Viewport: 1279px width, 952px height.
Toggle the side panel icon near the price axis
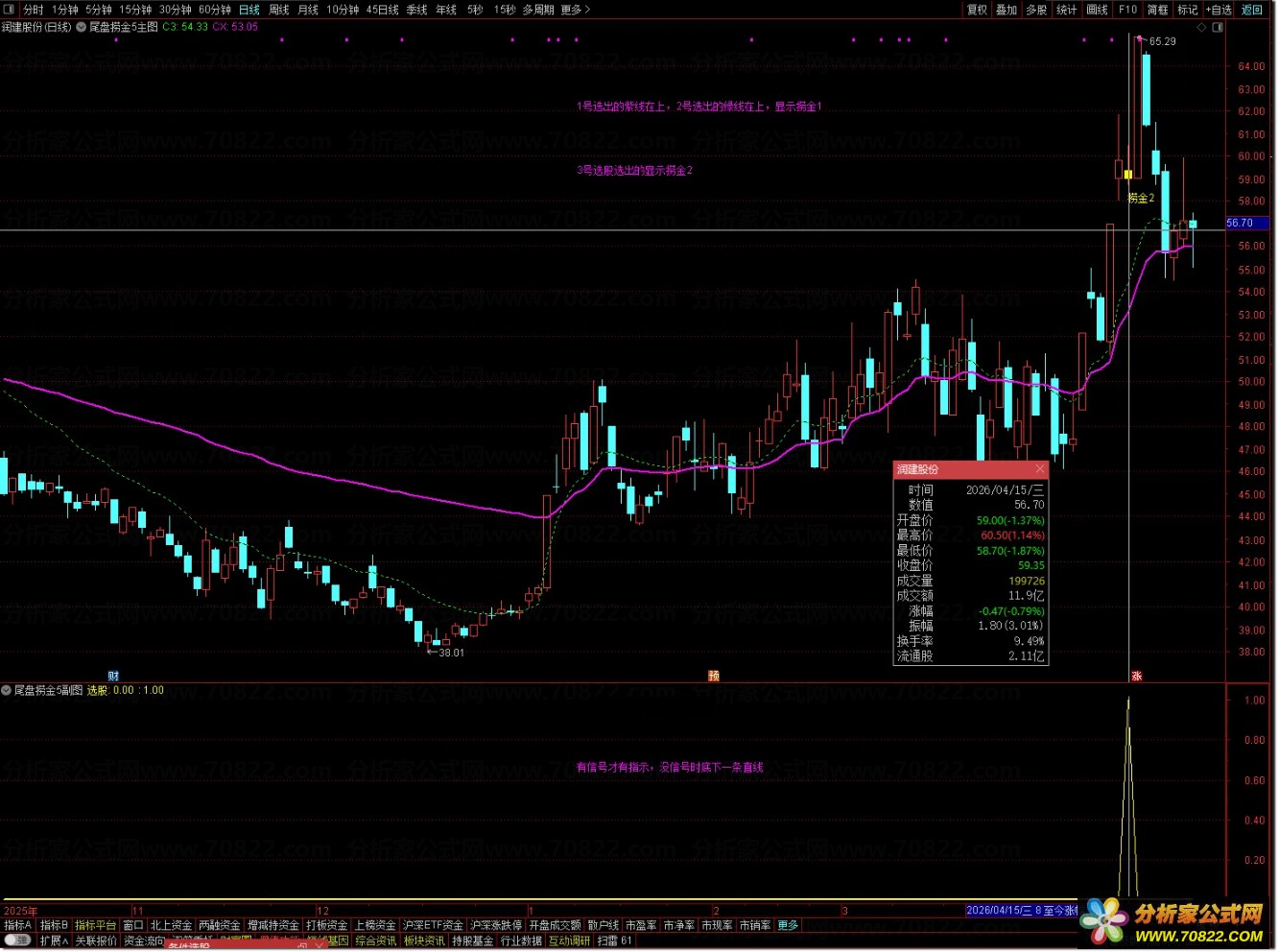point(1219,27)
